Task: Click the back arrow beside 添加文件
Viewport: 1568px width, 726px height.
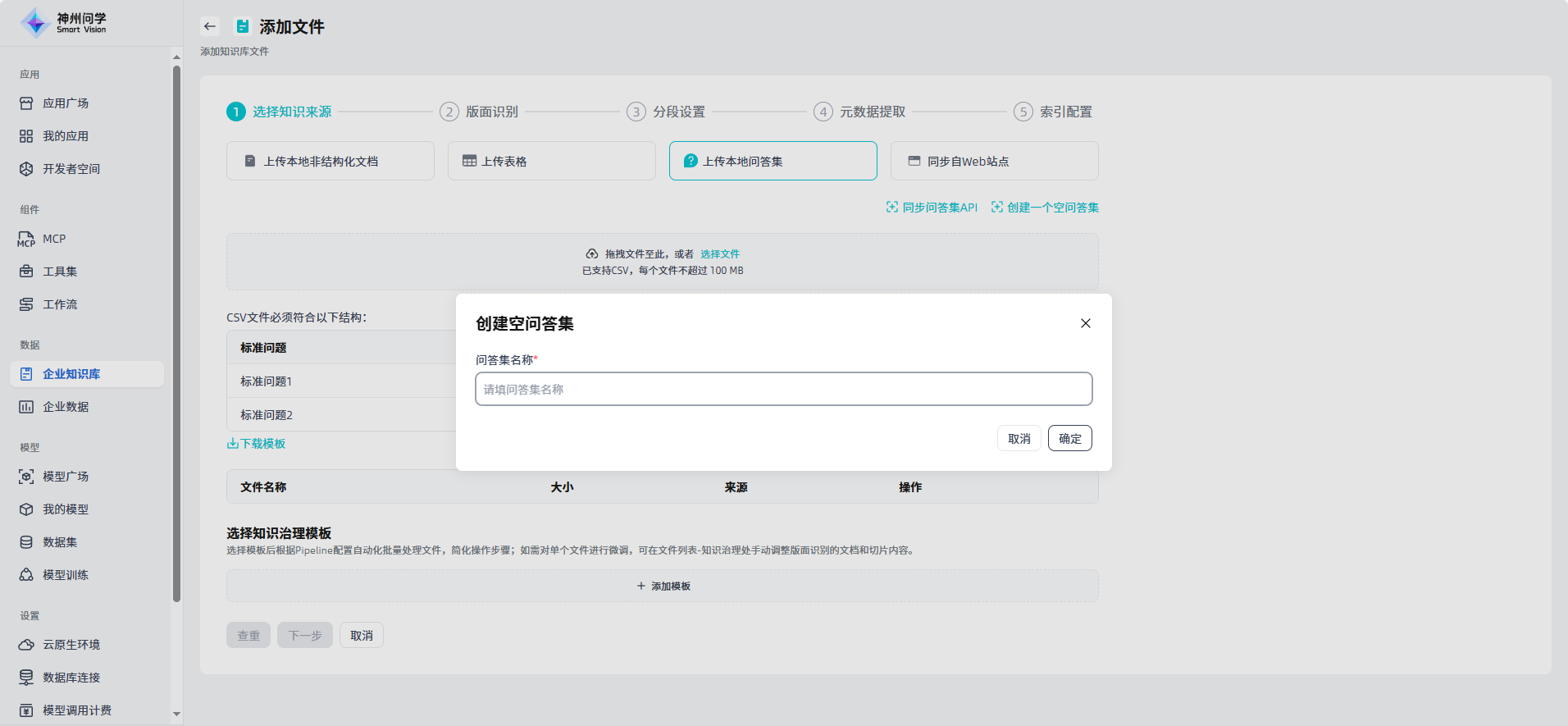Action: pyautogui.click(x=210, y=26)
